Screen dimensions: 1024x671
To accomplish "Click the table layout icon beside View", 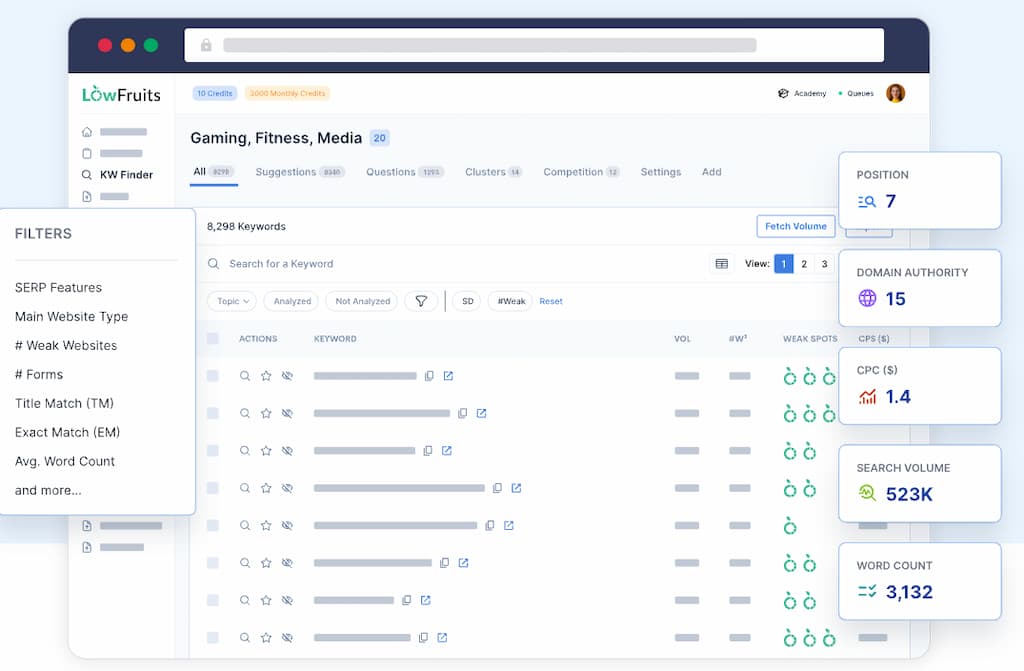I will [x=722, y=264].
